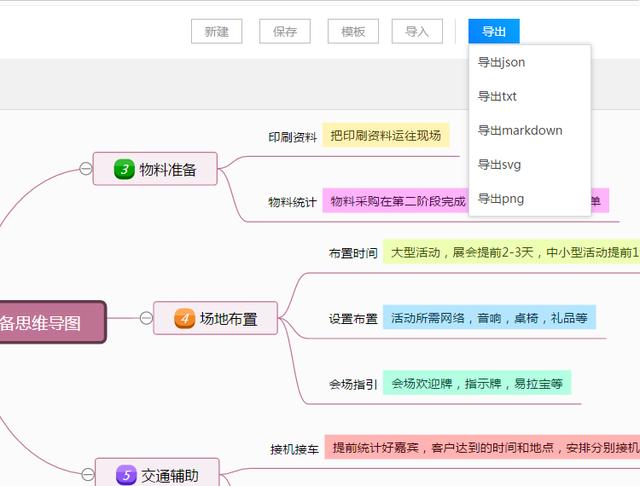
Task: Click the 保存 button
Action: (284, 32)
